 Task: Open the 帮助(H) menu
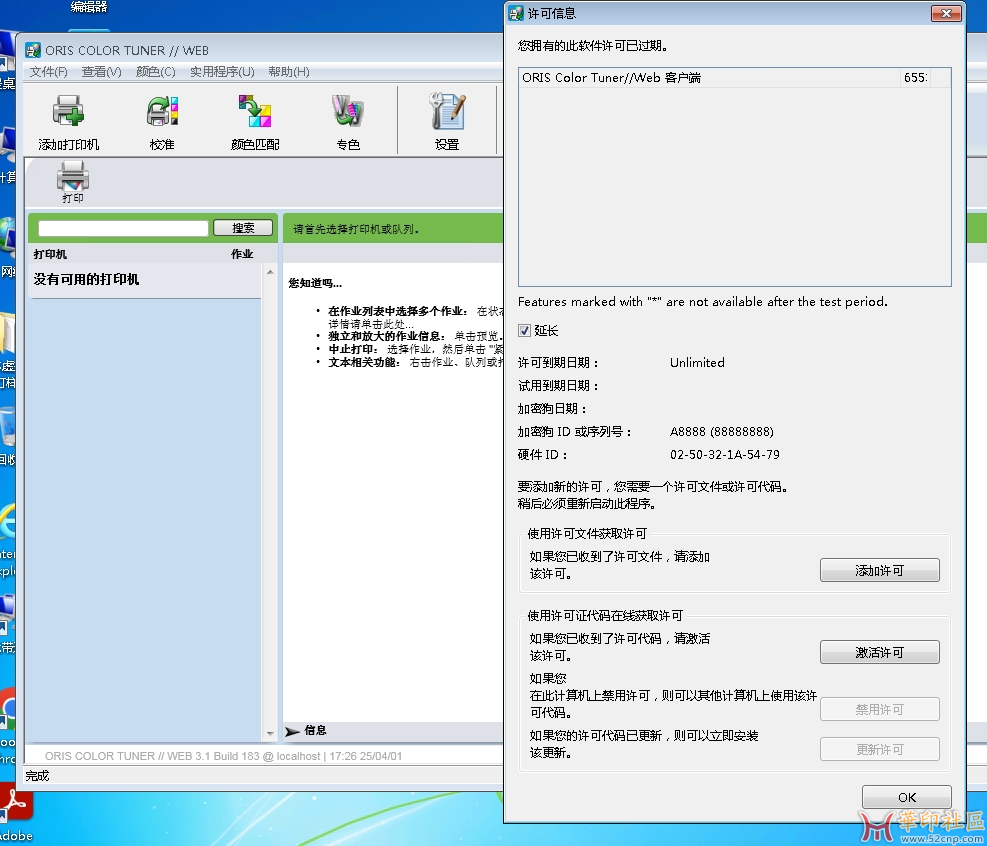point(289,72)
